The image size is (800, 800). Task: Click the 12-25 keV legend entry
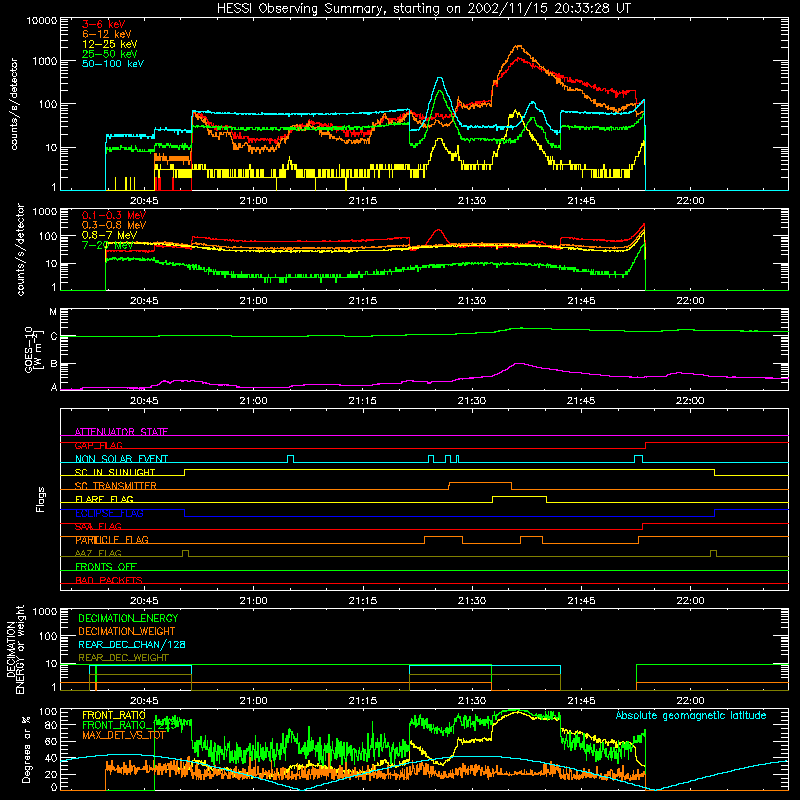110,44
